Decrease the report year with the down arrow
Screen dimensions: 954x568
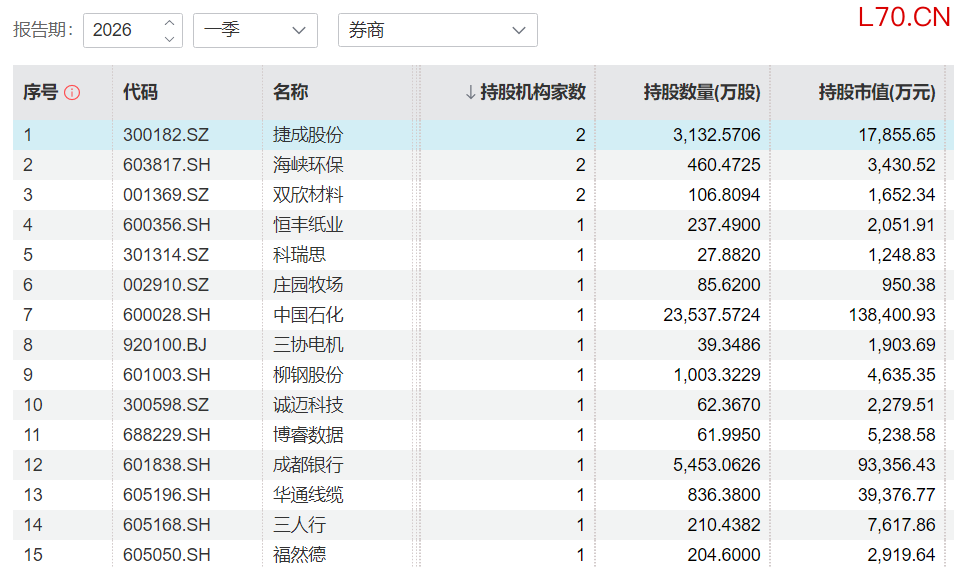click(x=170, y=38)
